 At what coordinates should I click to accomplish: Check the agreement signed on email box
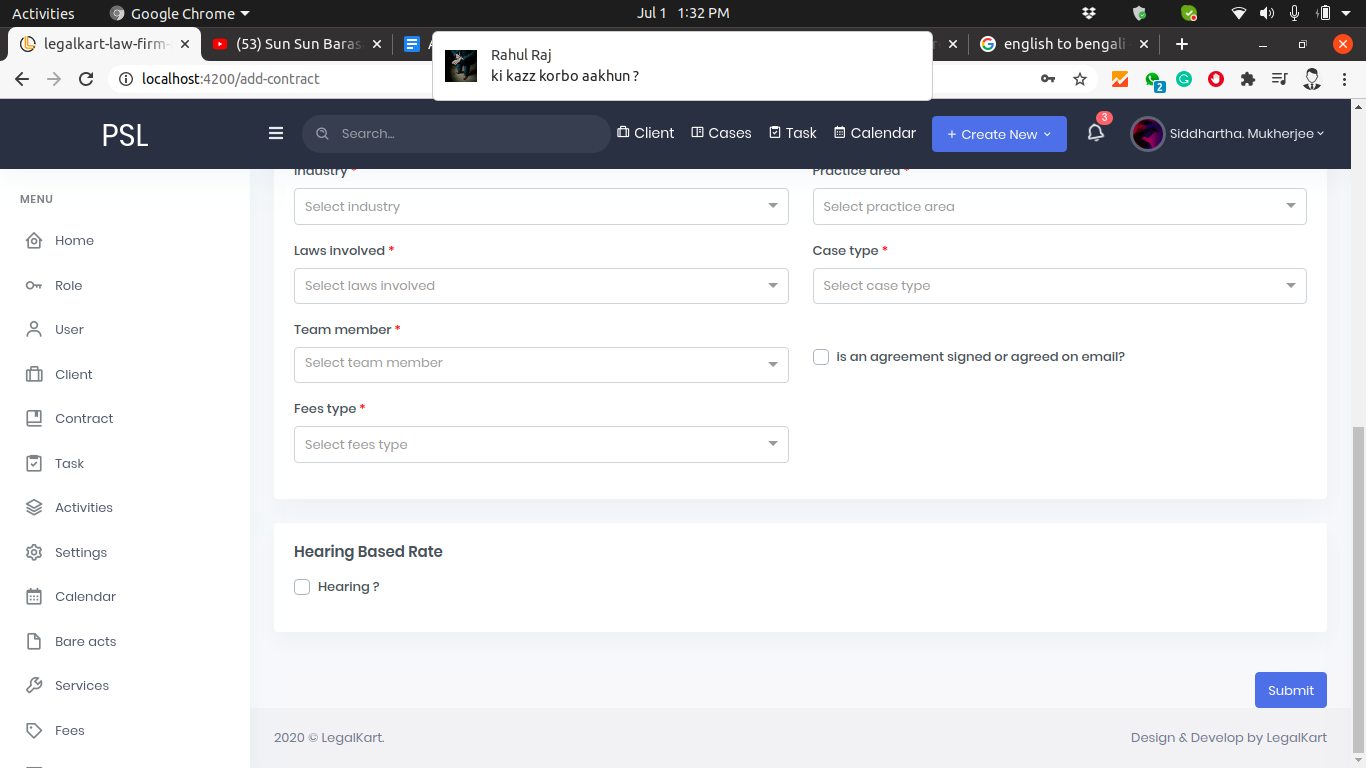click(x=821, y=357)
